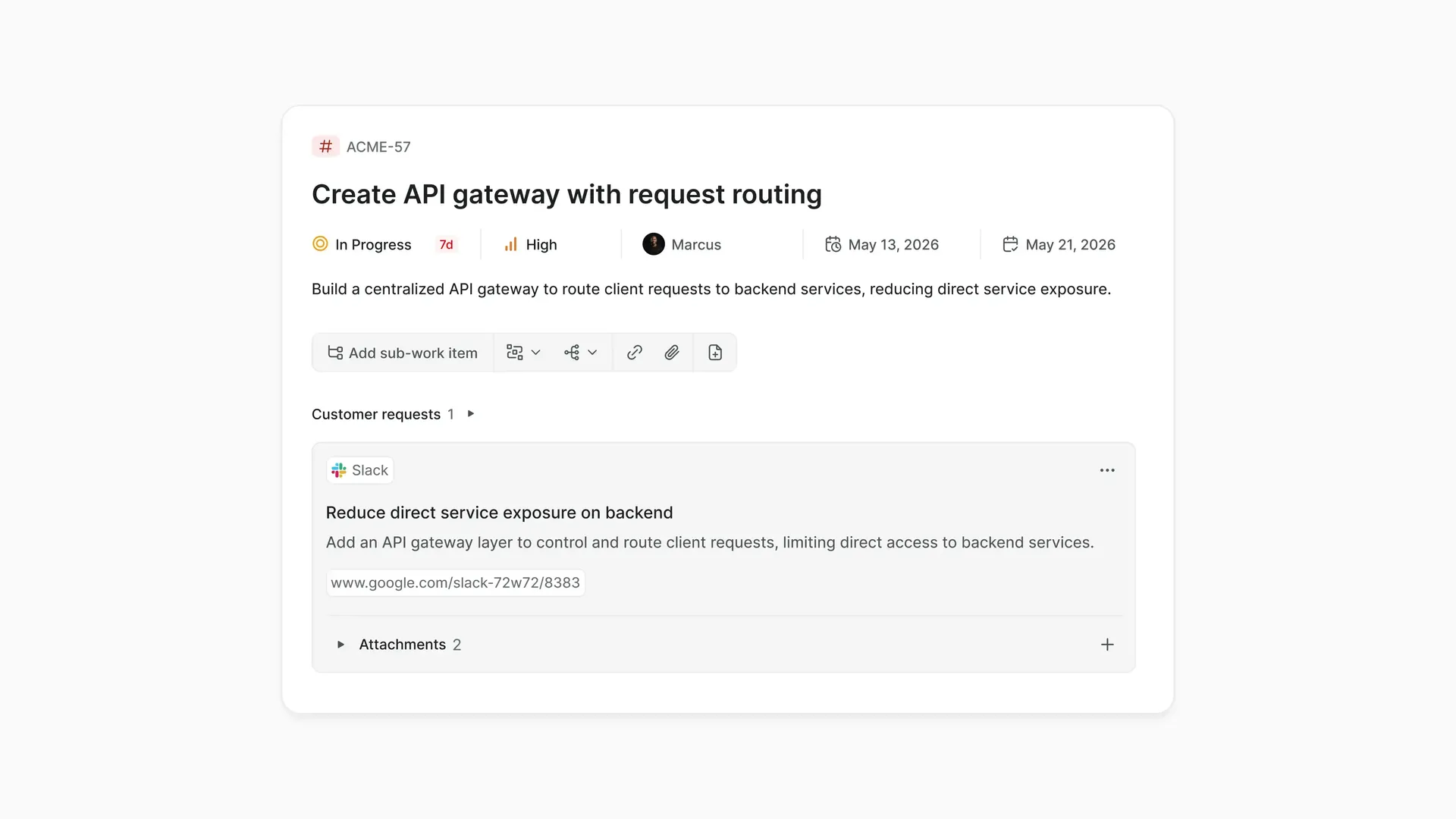Click the request text 'Add an API gateway layer'

click(x=710, y=542)
